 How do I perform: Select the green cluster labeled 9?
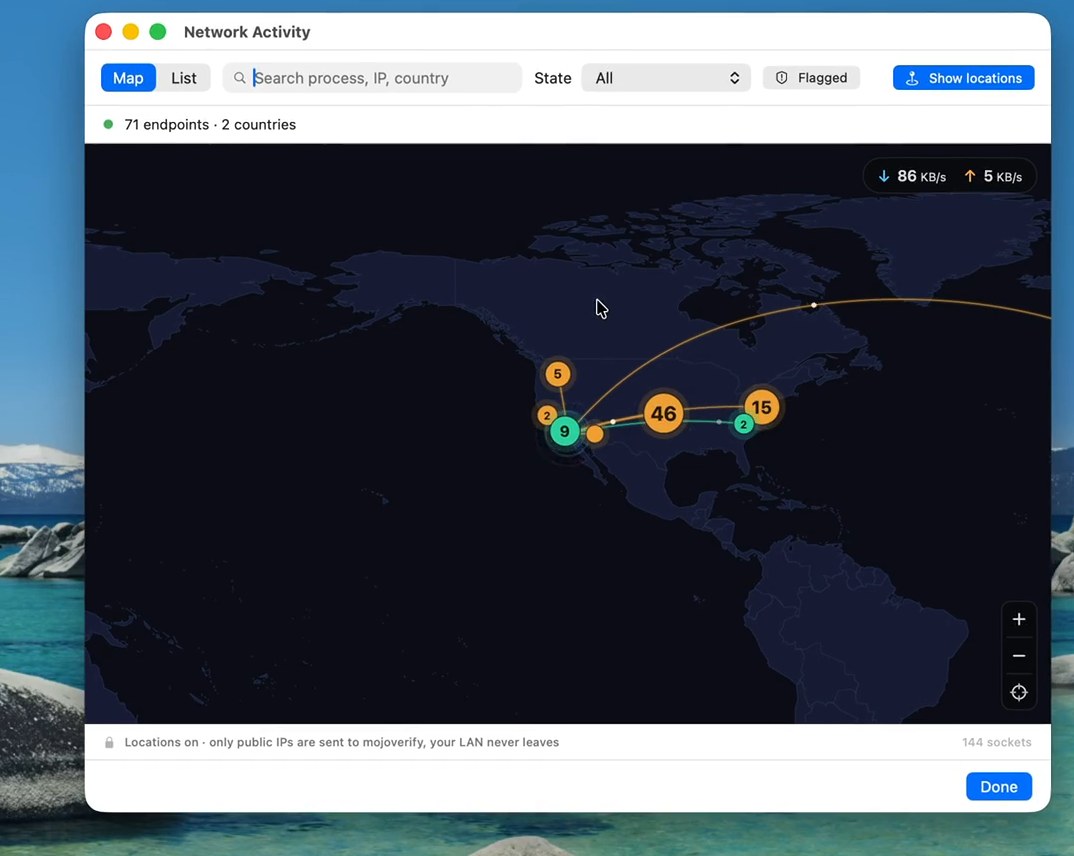pos(564,431)
